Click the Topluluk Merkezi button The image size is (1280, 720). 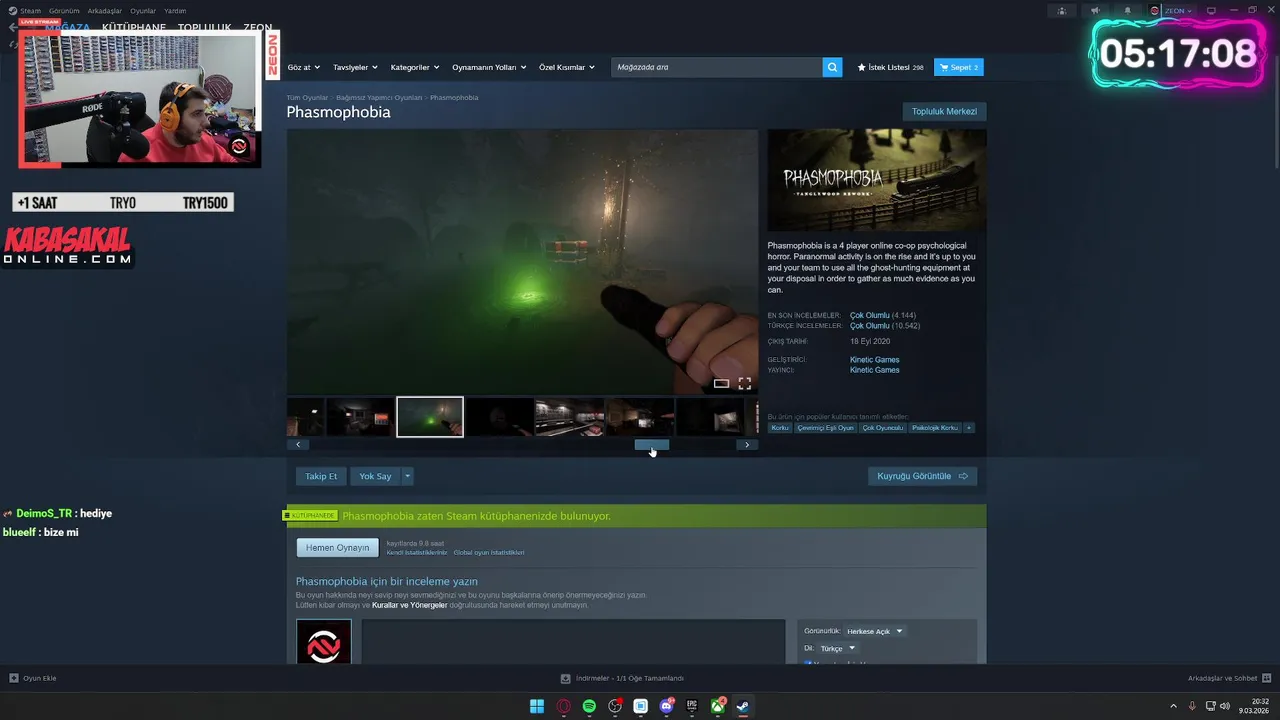(944, 111)
